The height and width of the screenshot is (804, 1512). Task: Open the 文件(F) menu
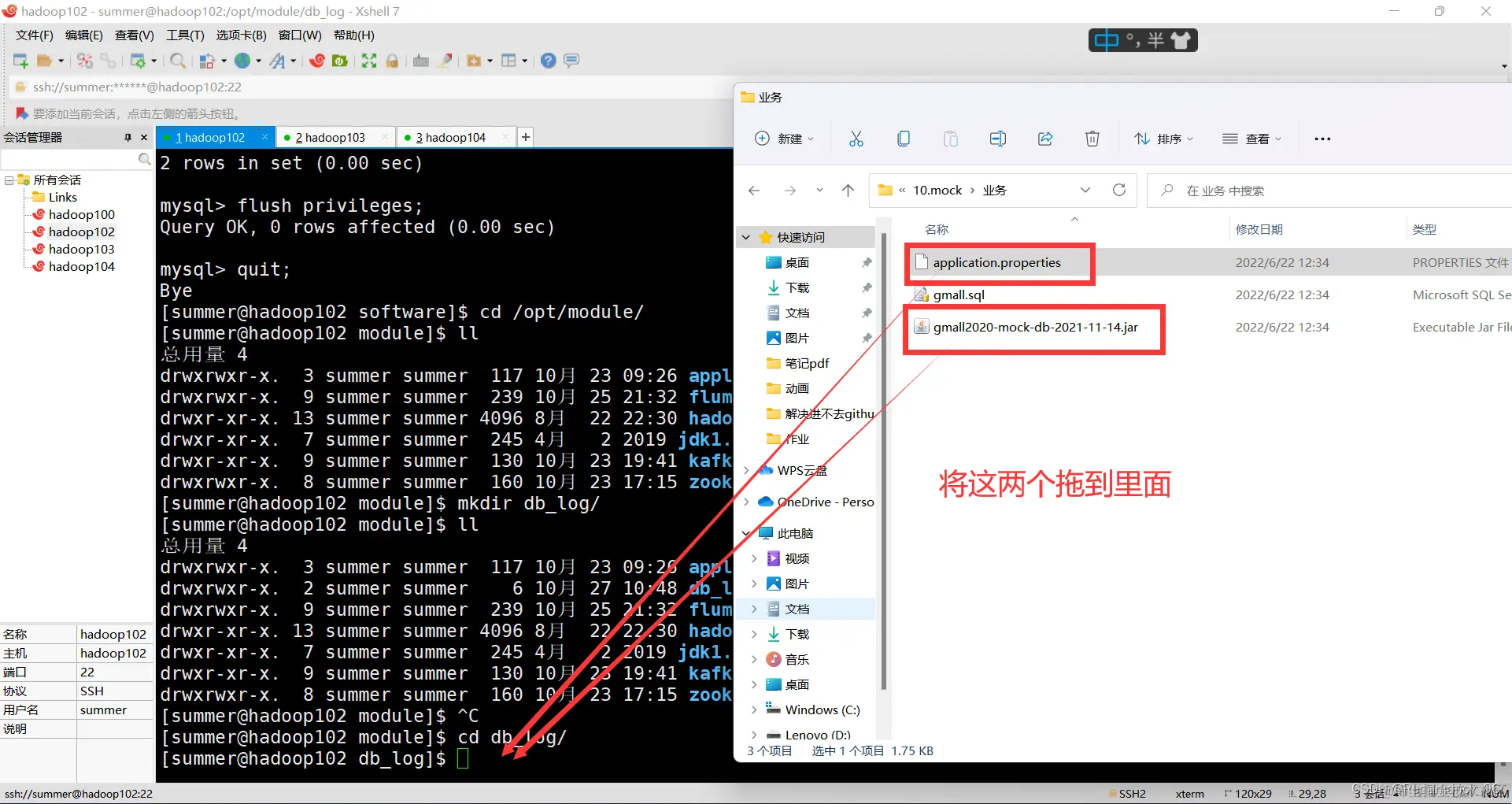[34, 35]
